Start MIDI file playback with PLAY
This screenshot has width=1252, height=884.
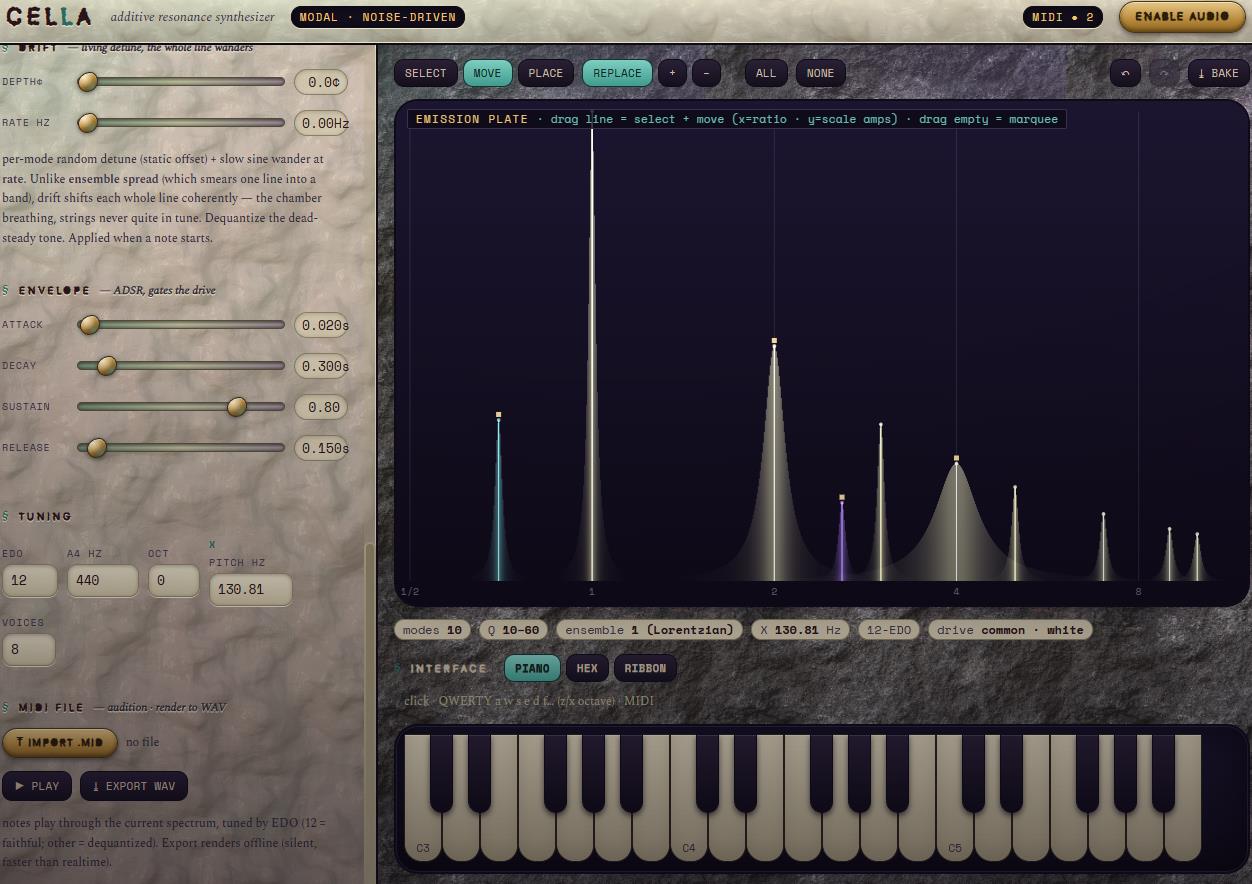(37, 786)
